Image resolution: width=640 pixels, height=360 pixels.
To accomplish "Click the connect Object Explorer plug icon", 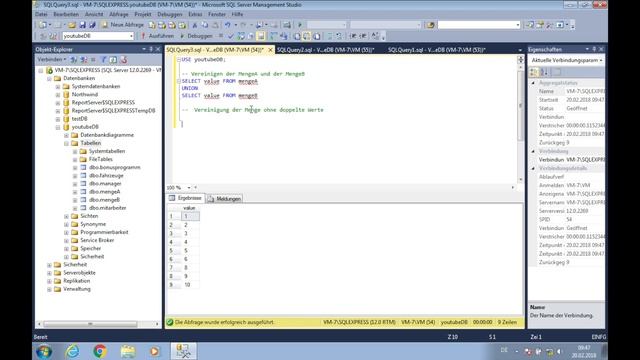I will (73, 60).
